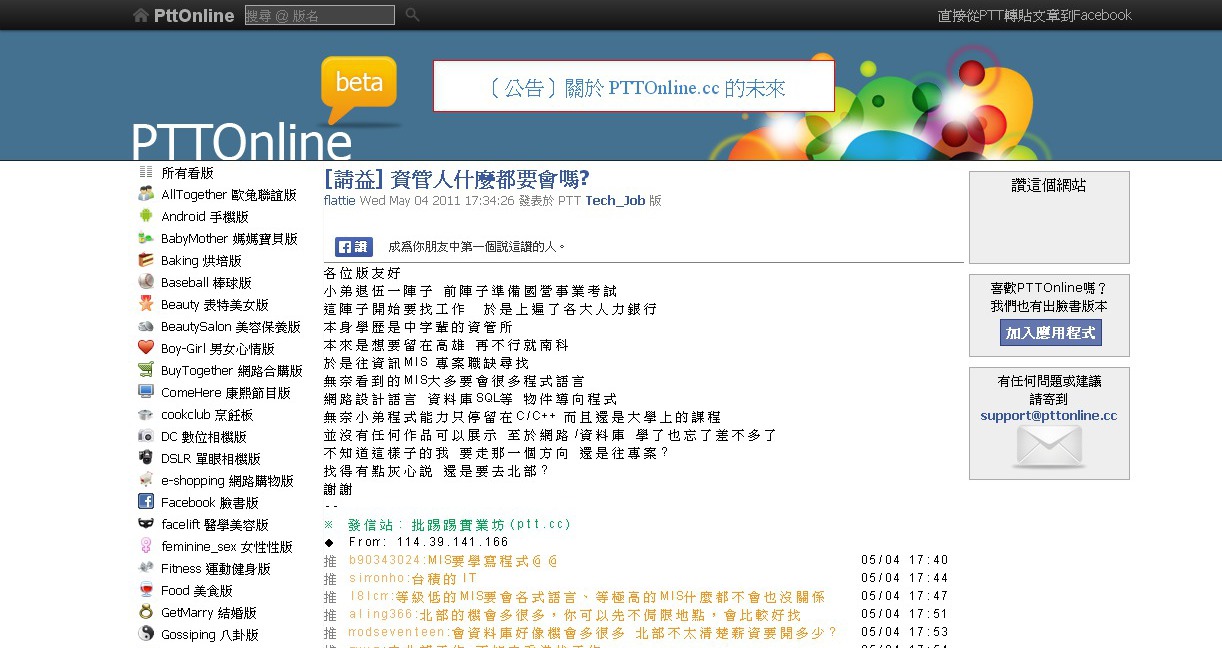Click the BuyTogether shopping cart icon
Screen dimensions: 1222x648
point(146,370)
